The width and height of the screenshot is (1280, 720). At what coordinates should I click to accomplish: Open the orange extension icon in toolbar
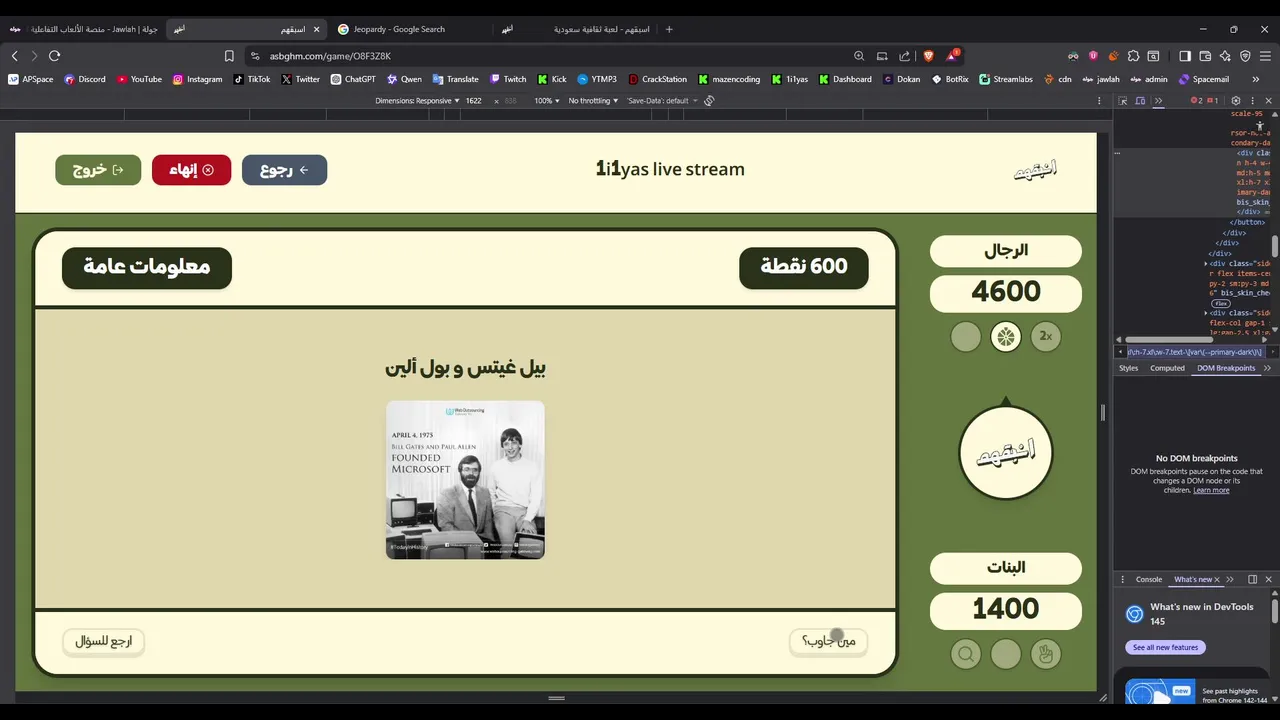[1113, 56]
